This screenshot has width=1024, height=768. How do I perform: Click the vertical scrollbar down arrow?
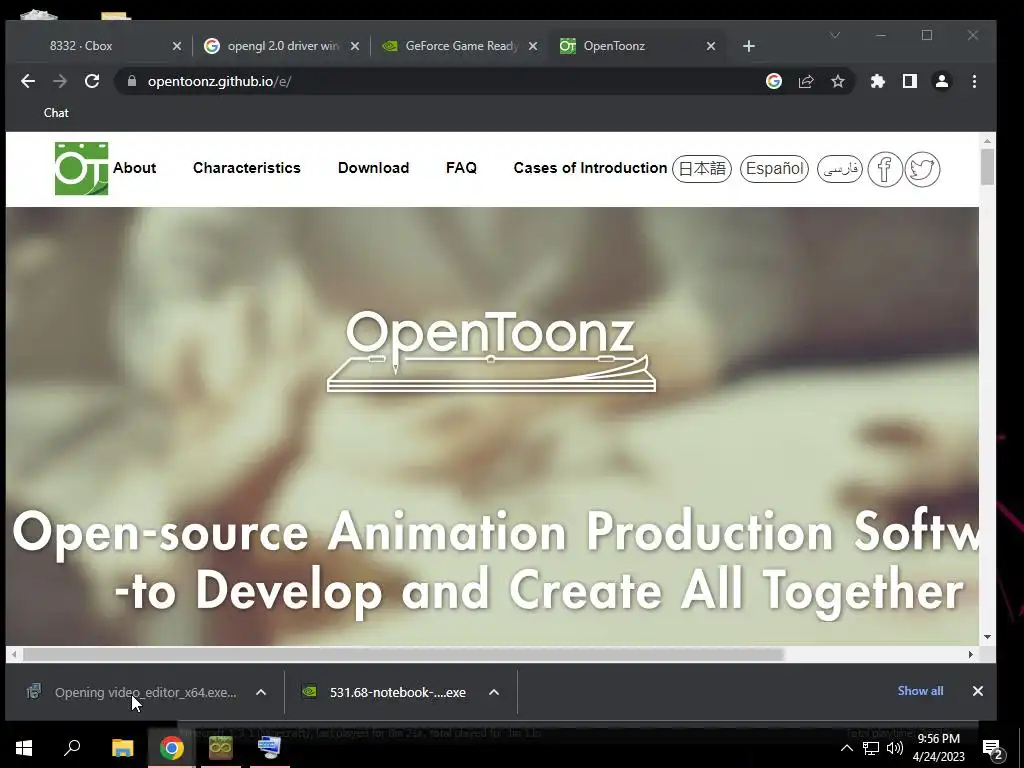pyautogui.click(x=987, y=637)
